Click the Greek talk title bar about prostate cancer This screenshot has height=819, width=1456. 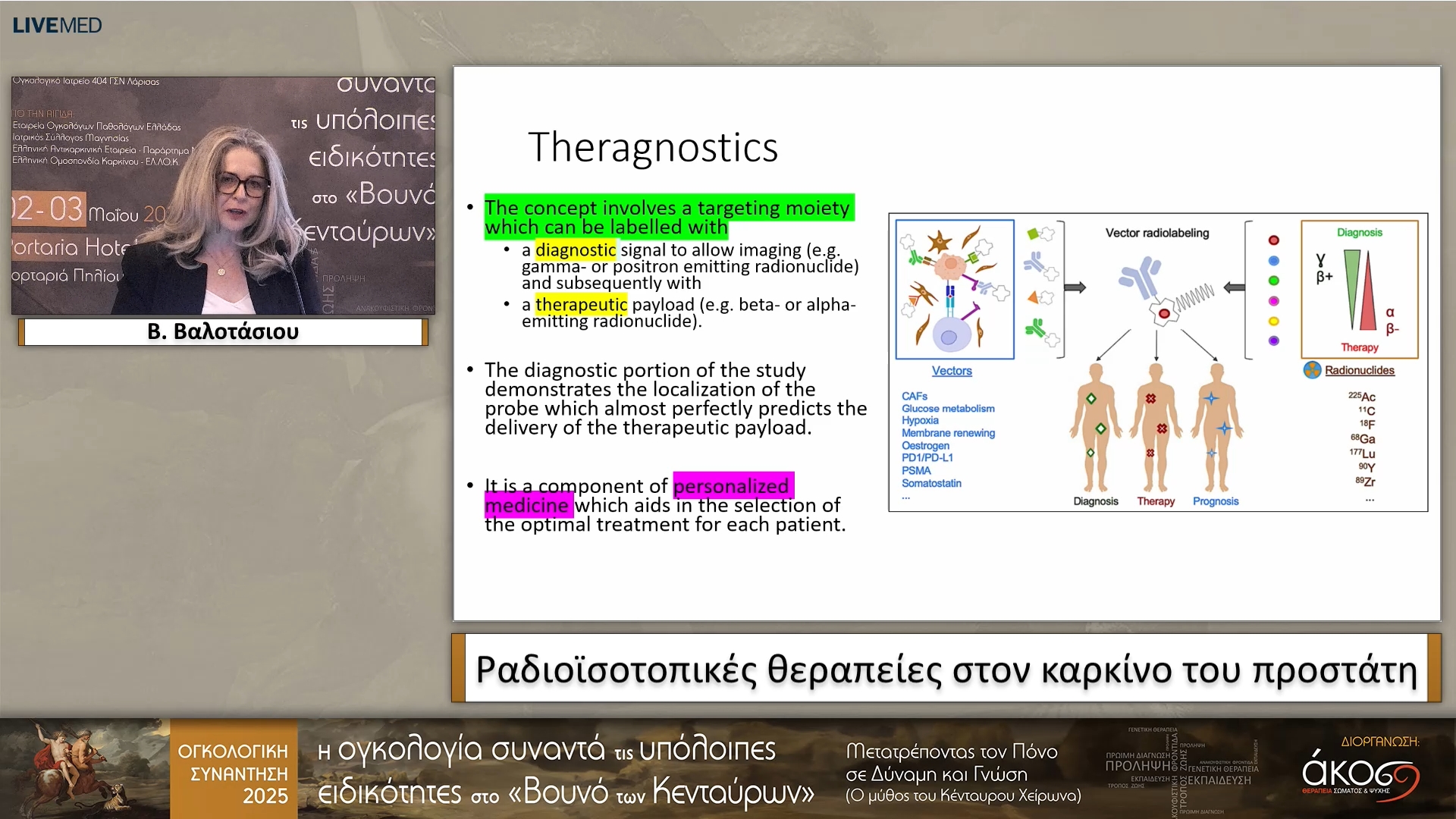(946, 668)
